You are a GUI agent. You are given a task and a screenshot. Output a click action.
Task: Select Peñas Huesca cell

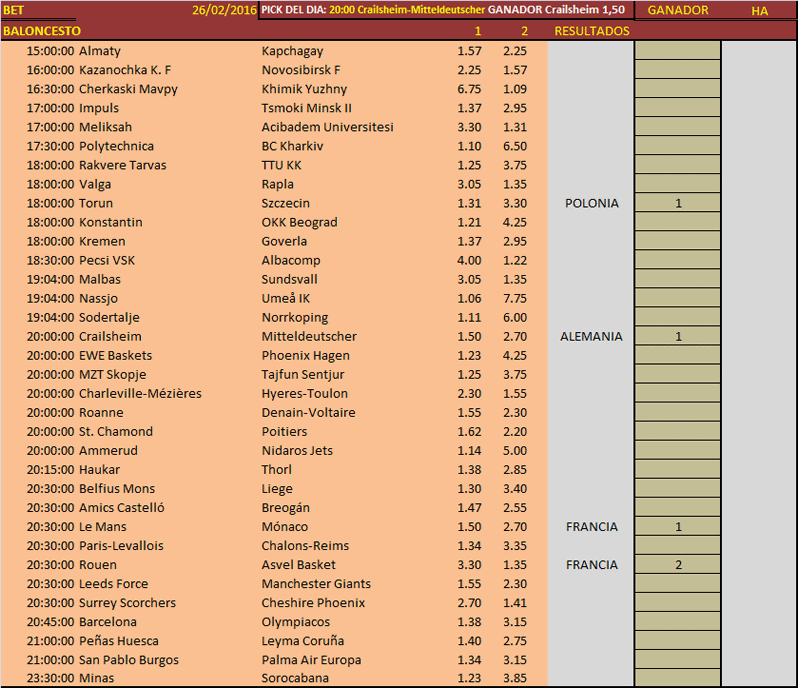119,641
